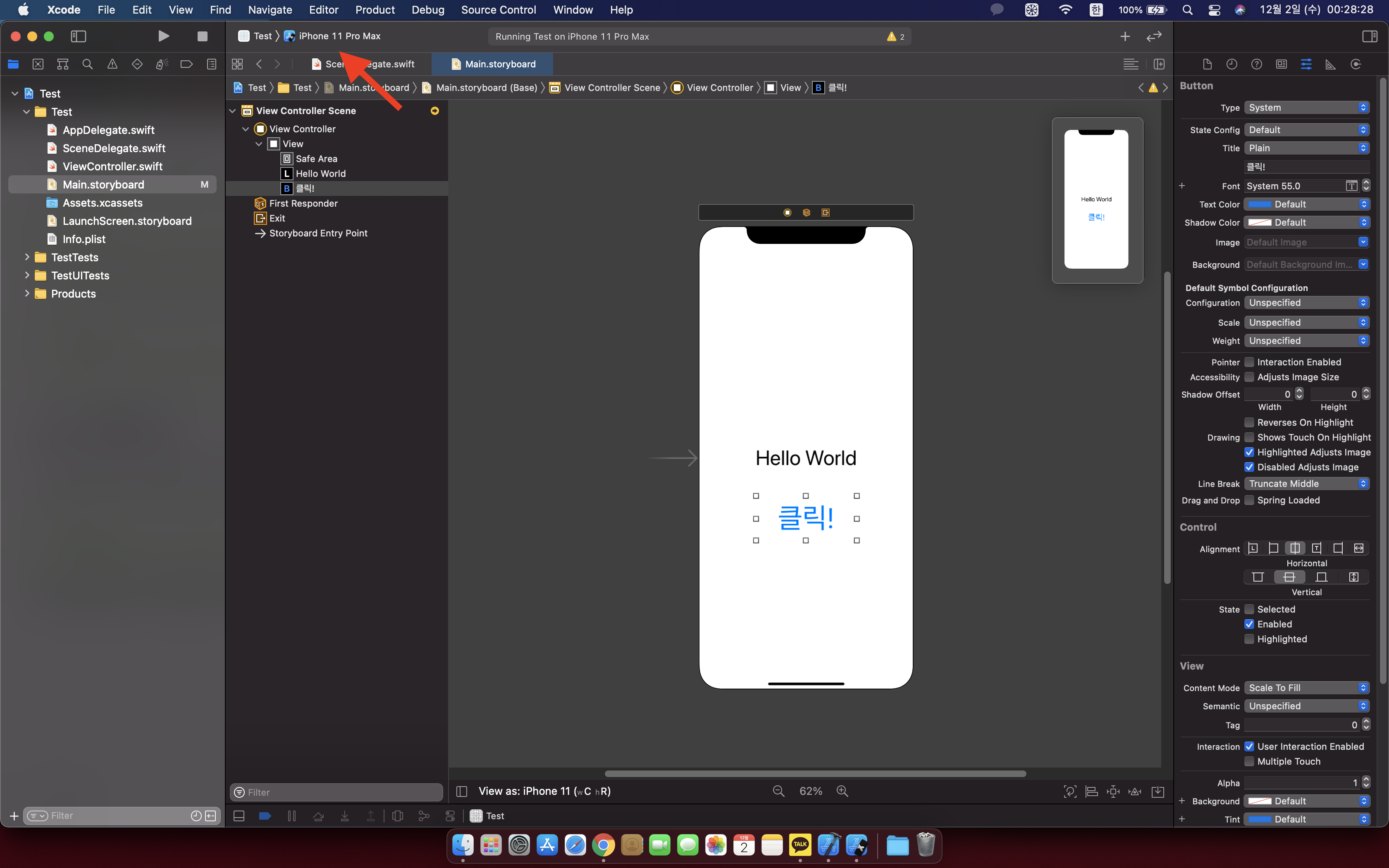Open the Tint color swatch
Viewport: 1389px width, 868px height.
1260,820
